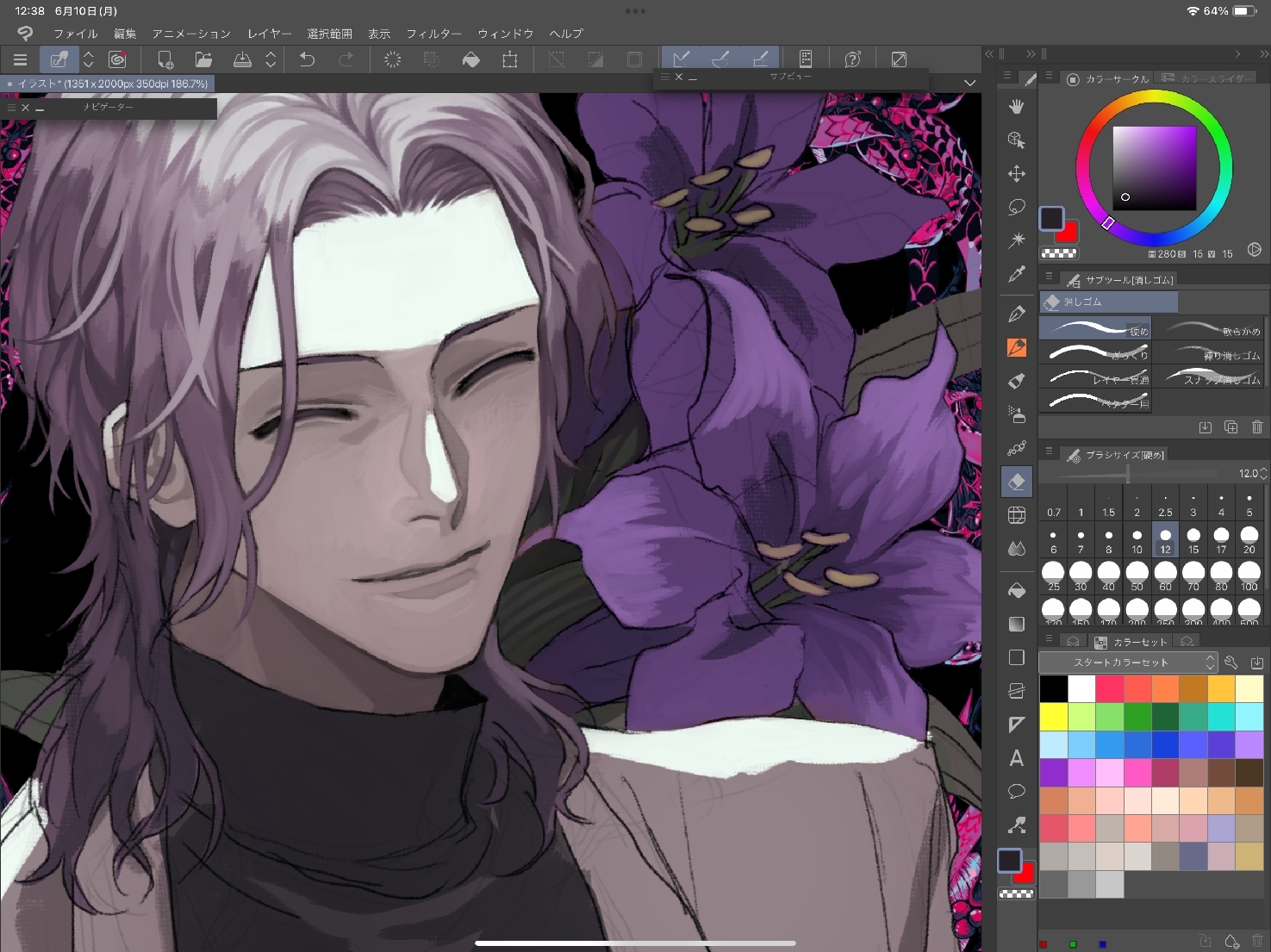Delete sub tool with trash icon
Screen dimensions: 1271x952
pos(1256,427)
